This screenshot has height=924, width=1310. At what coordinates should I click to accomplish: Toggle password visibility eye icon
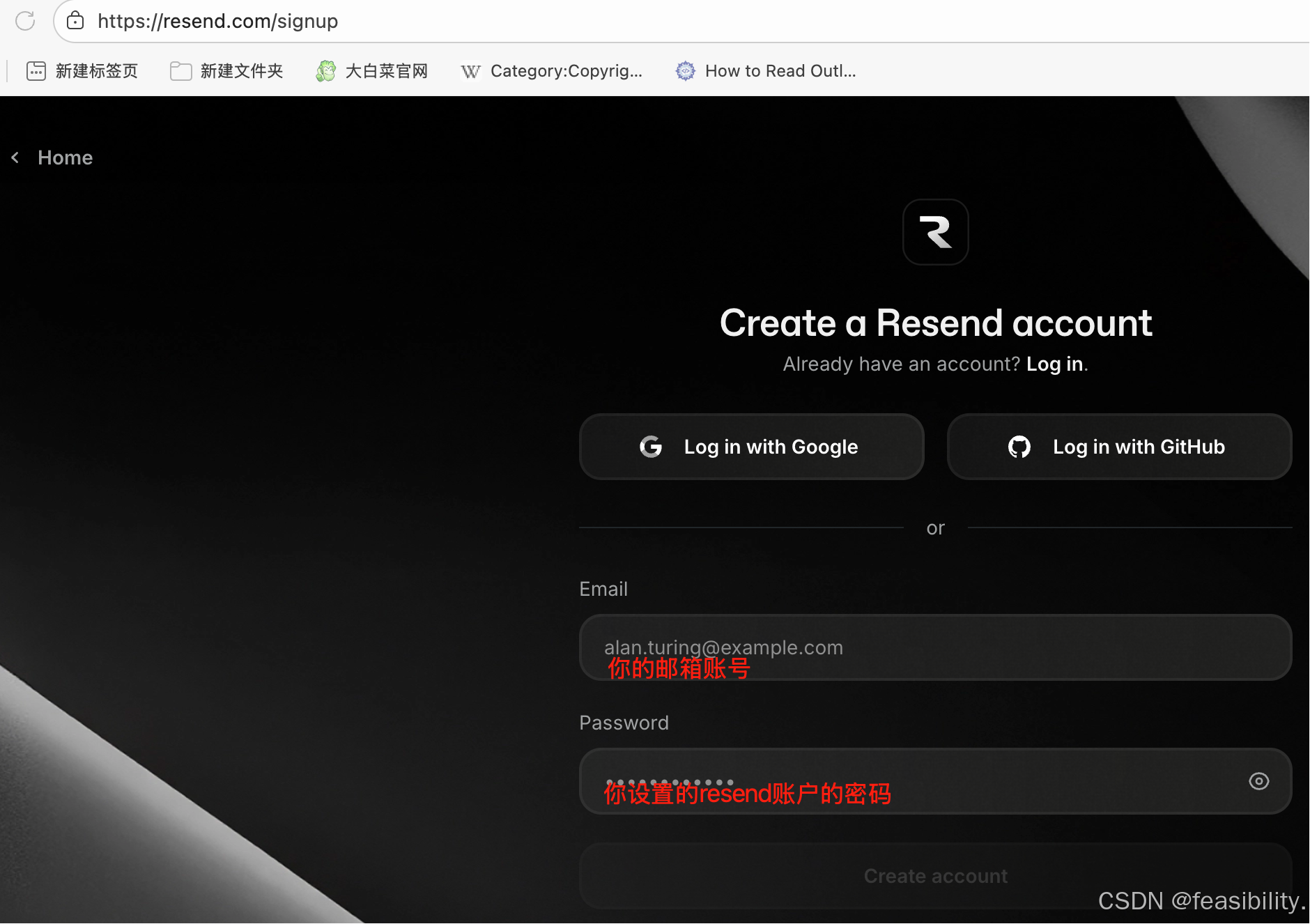pos(1258,781)
